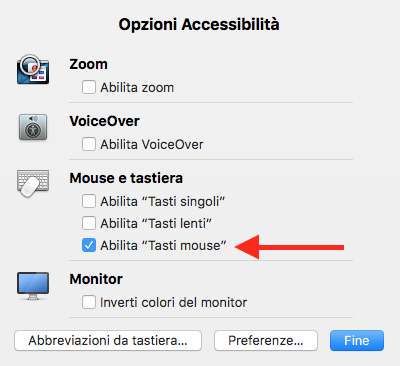The height and width of the screenshot is (366, 400).
Task: Select the "VoiceOver" section heading
Action: click(104, 121)
